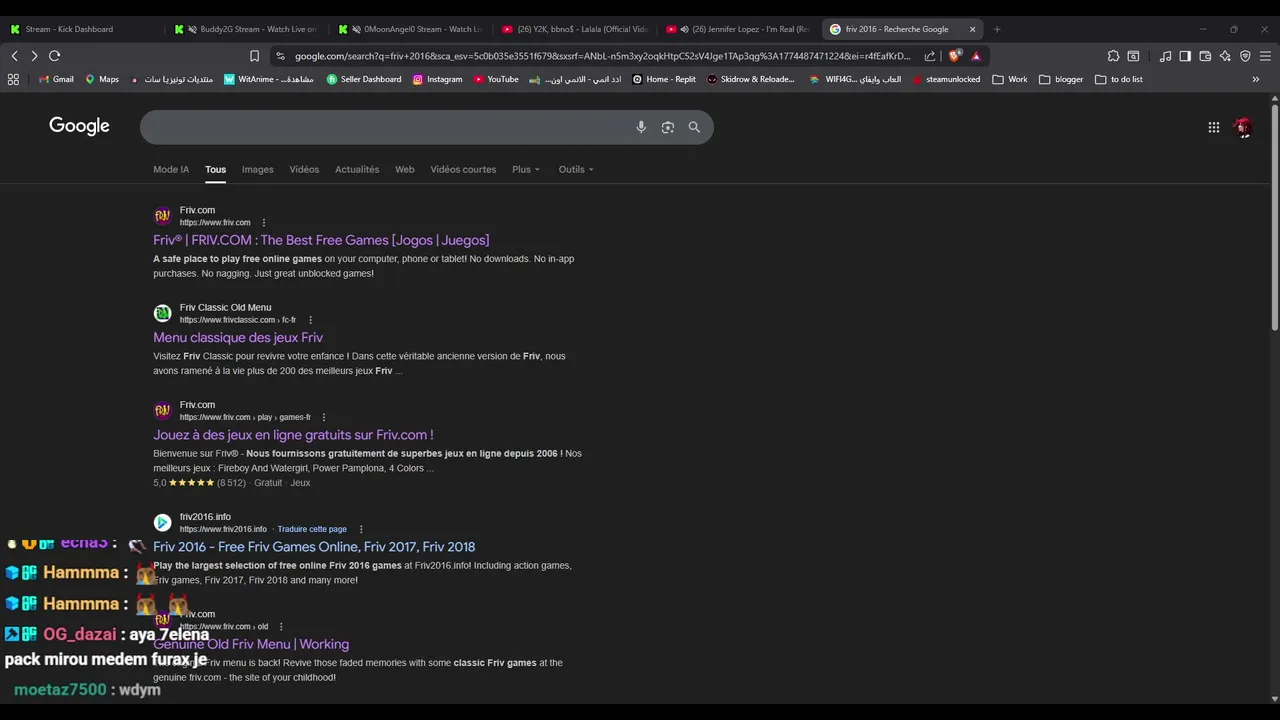The width and height of the screenshot is (1280, 720).
Task: Open Brave VPN shield icon
Action: pyautogui.click(x=1245, y=56)
